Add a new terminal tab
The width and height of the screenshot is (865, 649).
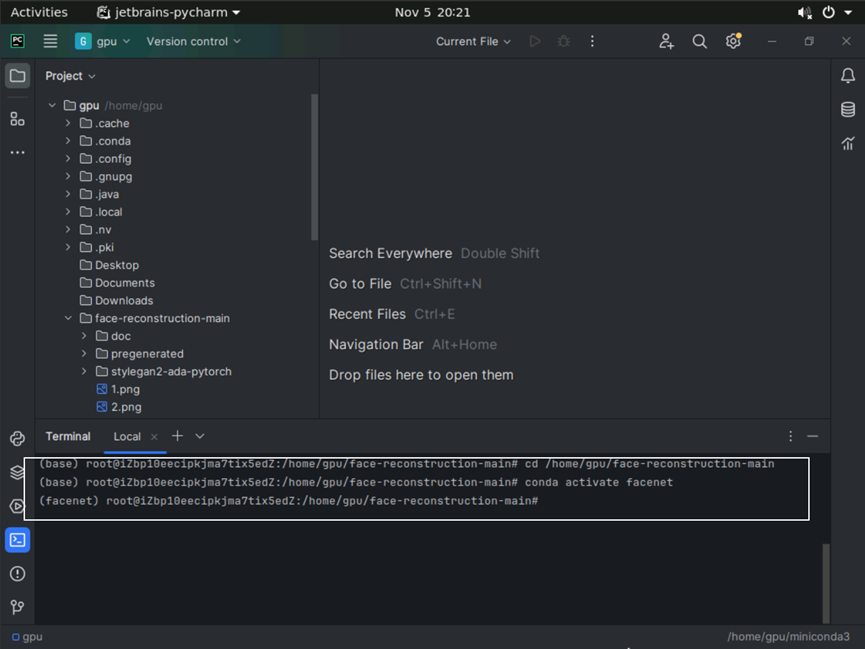[x=177, y=436]
